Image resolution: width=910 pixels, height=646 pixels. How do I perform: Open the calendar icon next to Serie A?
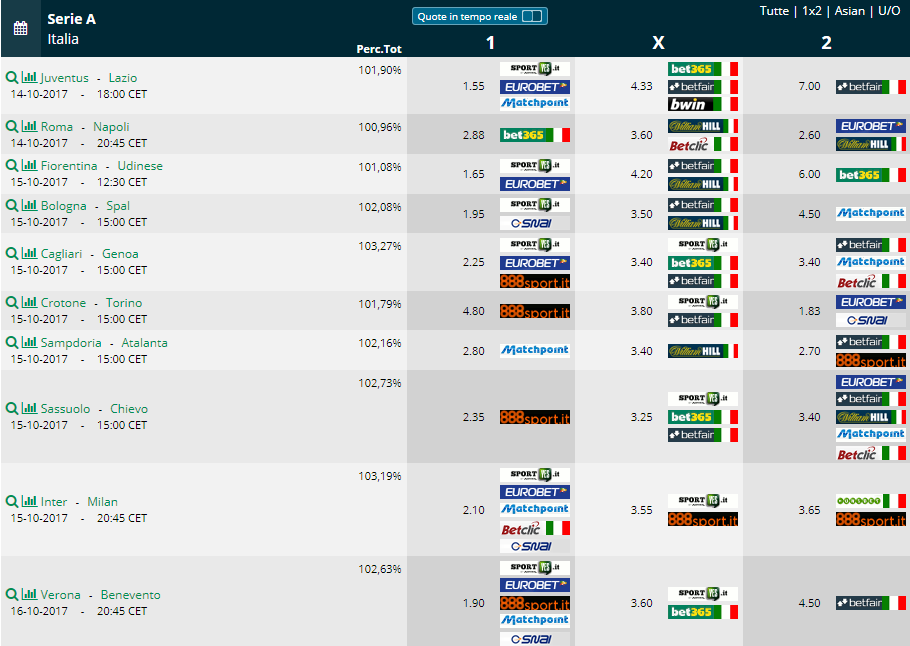[x=20, y=28]
